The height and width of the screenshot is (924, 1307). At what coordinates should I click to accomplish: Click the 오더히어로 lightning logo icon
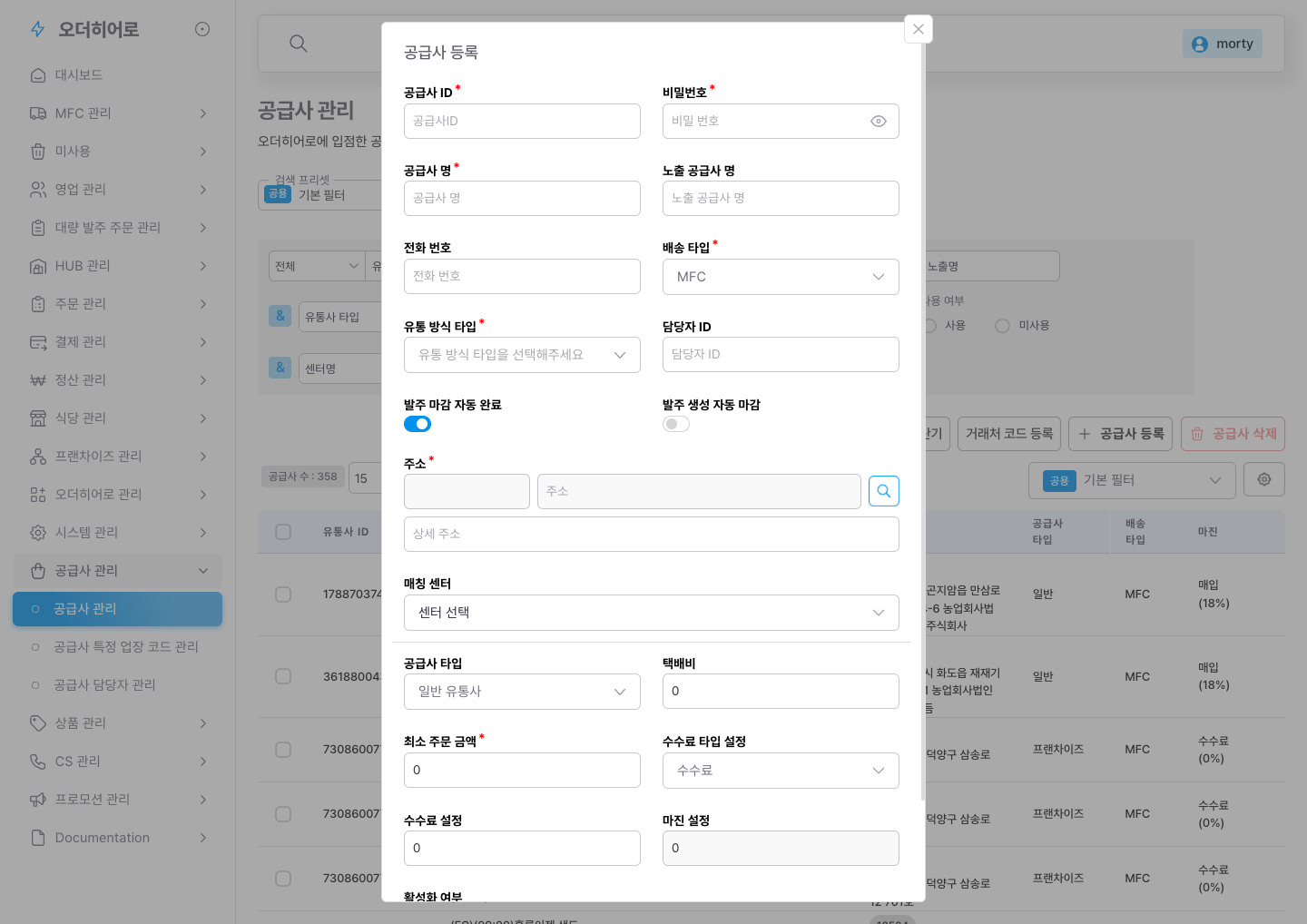(x=37, y=29)
